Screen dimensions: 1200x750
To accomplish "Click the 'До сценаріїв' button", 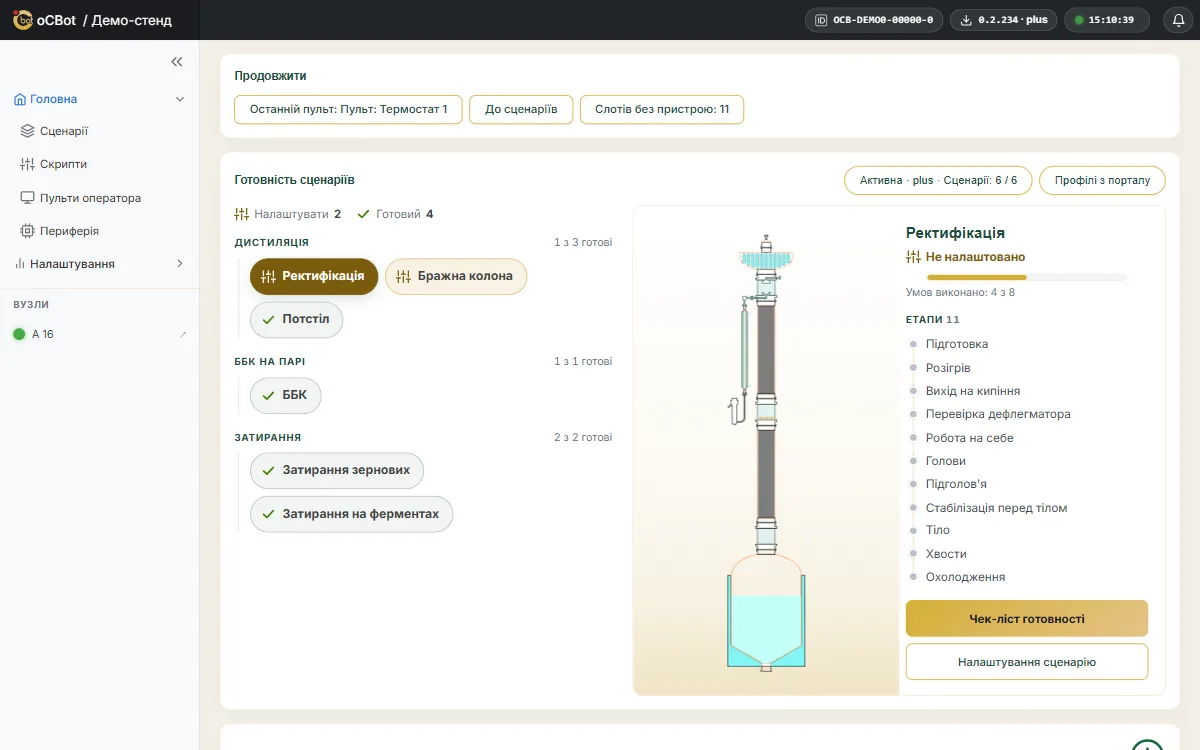I will (521, 109).
